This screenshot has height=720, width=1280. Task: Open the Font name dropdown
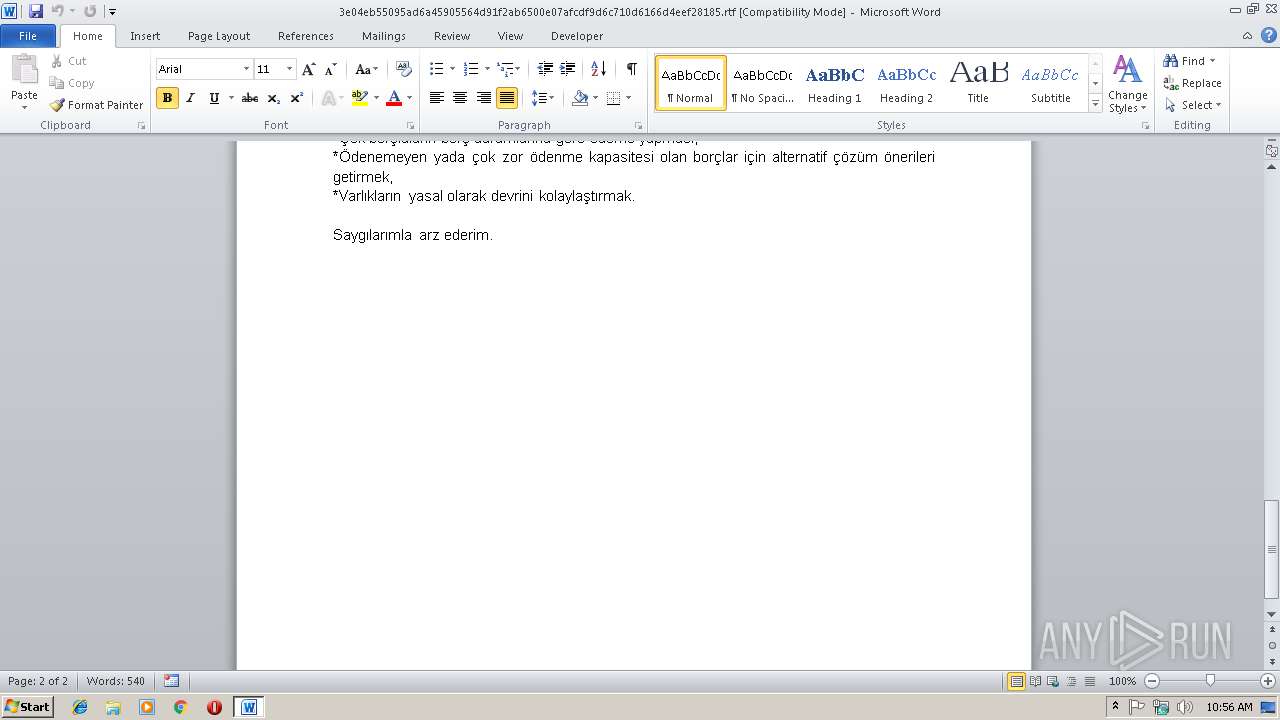pos(246,69)
